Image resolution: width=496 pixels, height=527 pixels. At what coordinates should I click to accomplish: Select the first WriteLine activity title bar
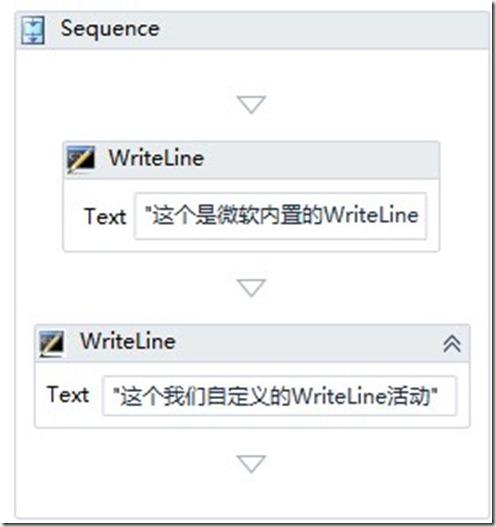(x=251, y=160)
